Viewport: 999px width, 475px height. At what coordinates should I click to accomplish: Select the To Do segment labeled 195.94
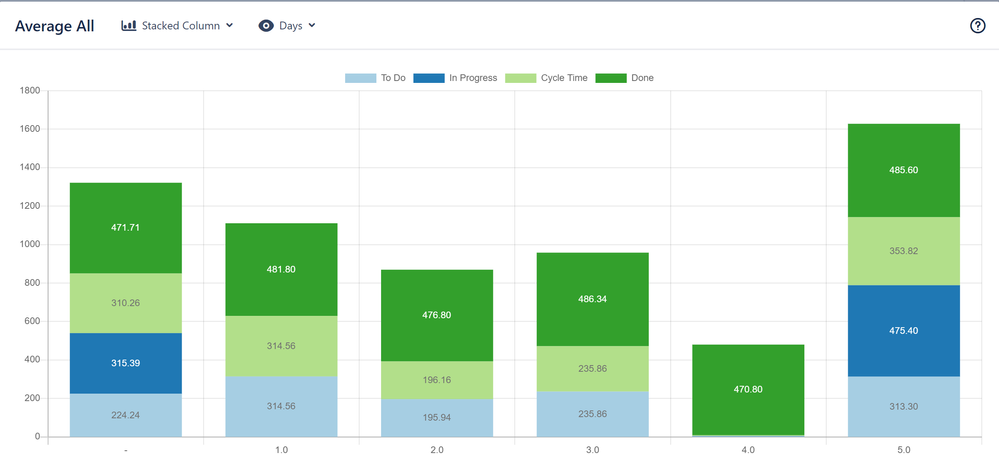point(437,418)
